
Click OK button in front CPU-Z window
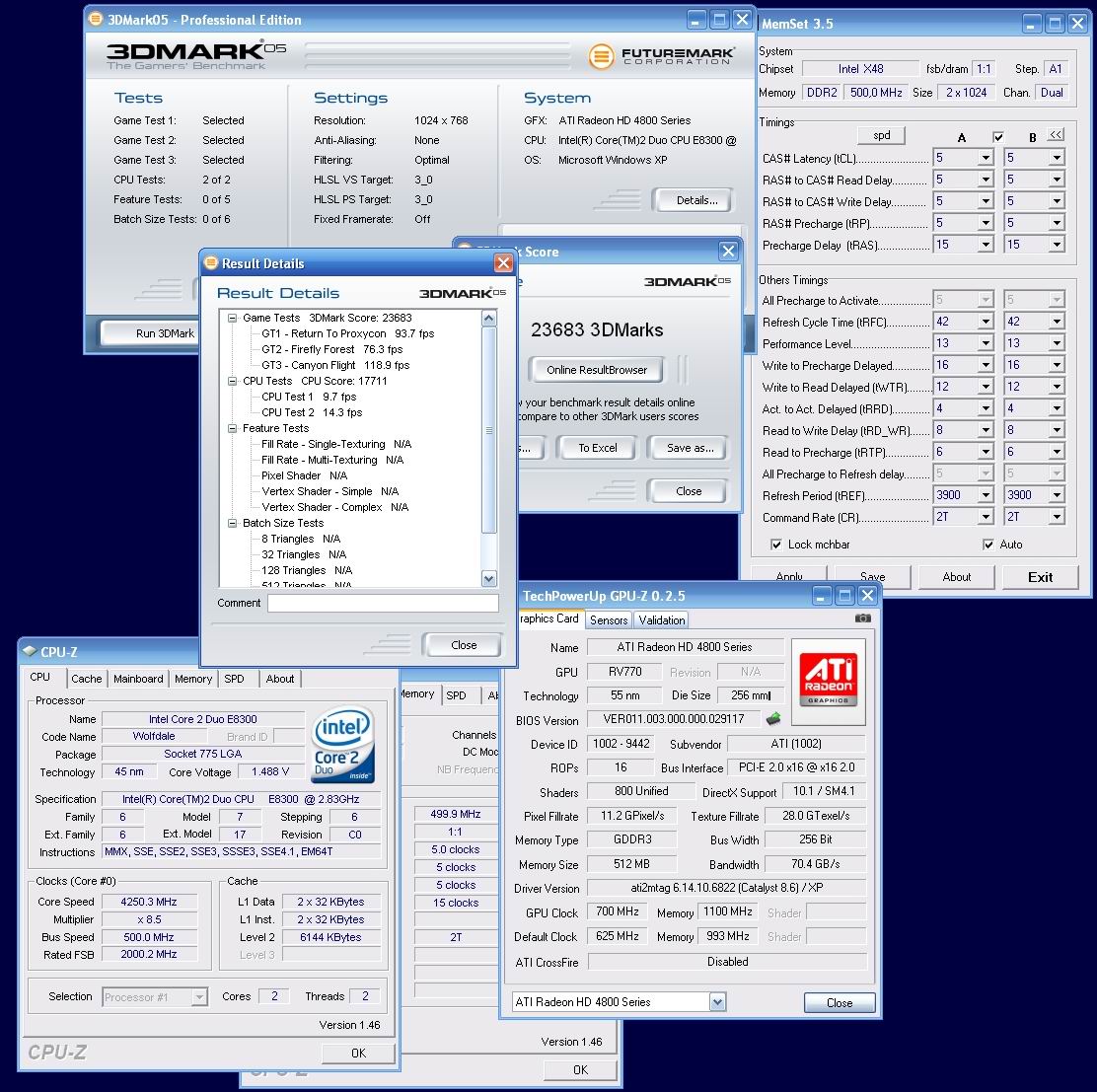(358, 1053)
